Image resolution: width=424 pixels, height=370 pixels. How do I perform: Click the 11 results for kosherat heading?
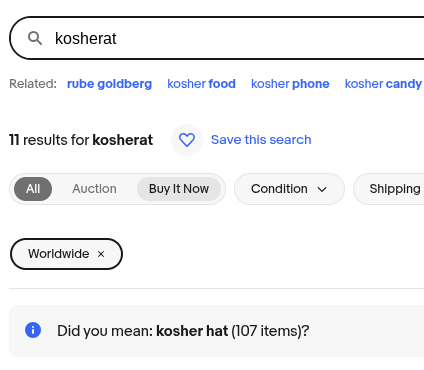[81, 140]
